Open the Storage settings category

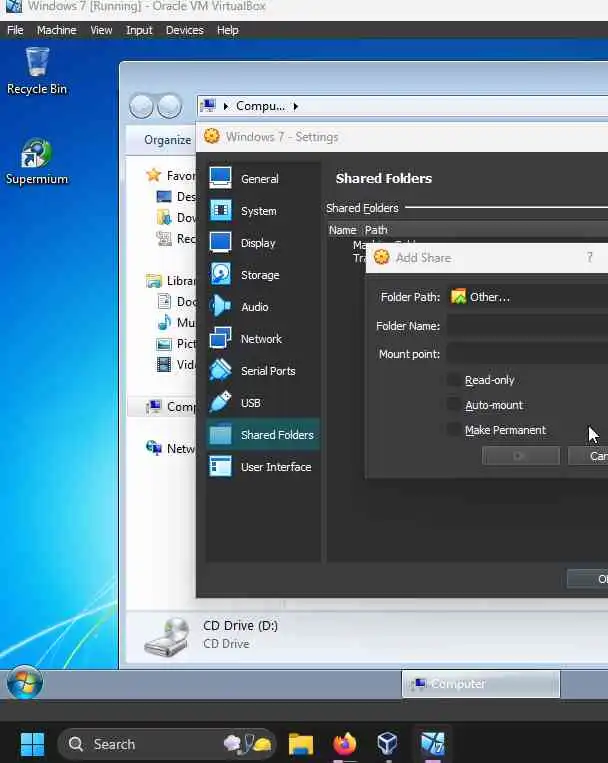(263, 275)
